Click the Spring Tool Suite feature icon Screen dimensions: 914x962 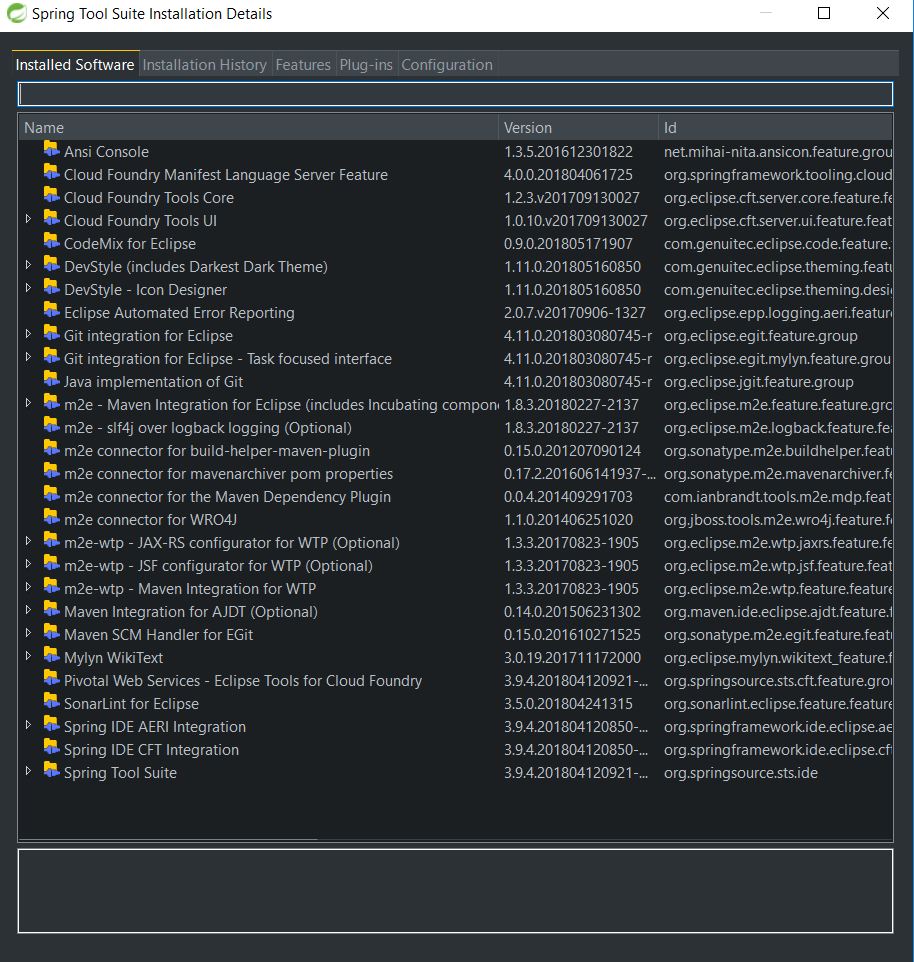click(x=52, y=772)
